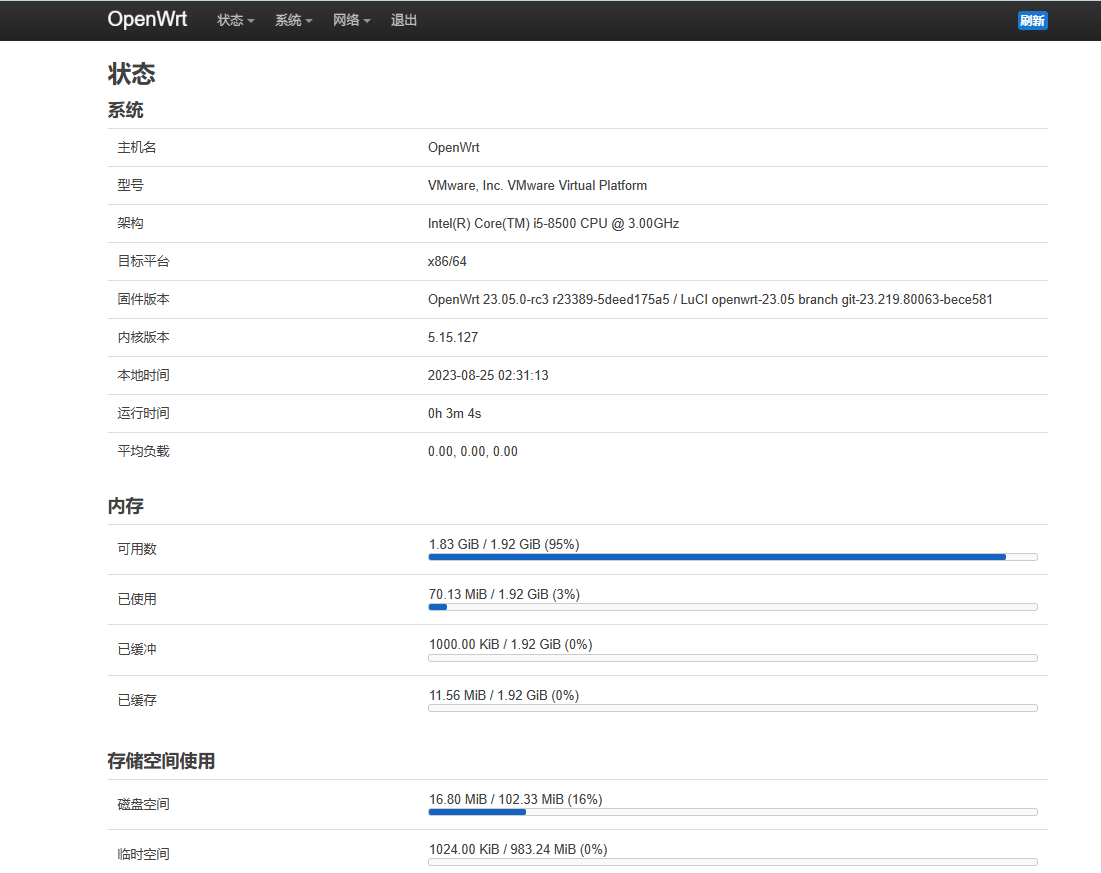Click the 1024.00 KiB / 983.24 MiB text
The image size is (1101, 873).
(x=518, y=849)
